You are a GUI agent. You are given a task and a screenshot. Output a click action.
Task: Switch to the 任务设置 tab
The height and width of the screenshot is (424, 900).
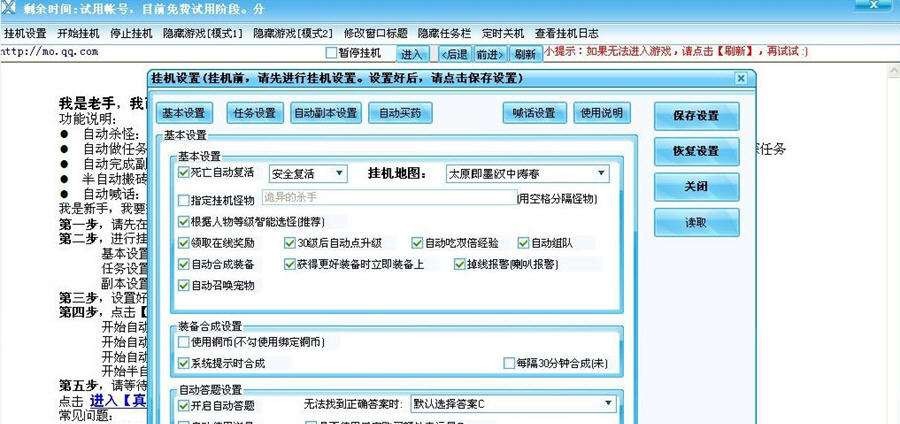[x=254, y=113]
